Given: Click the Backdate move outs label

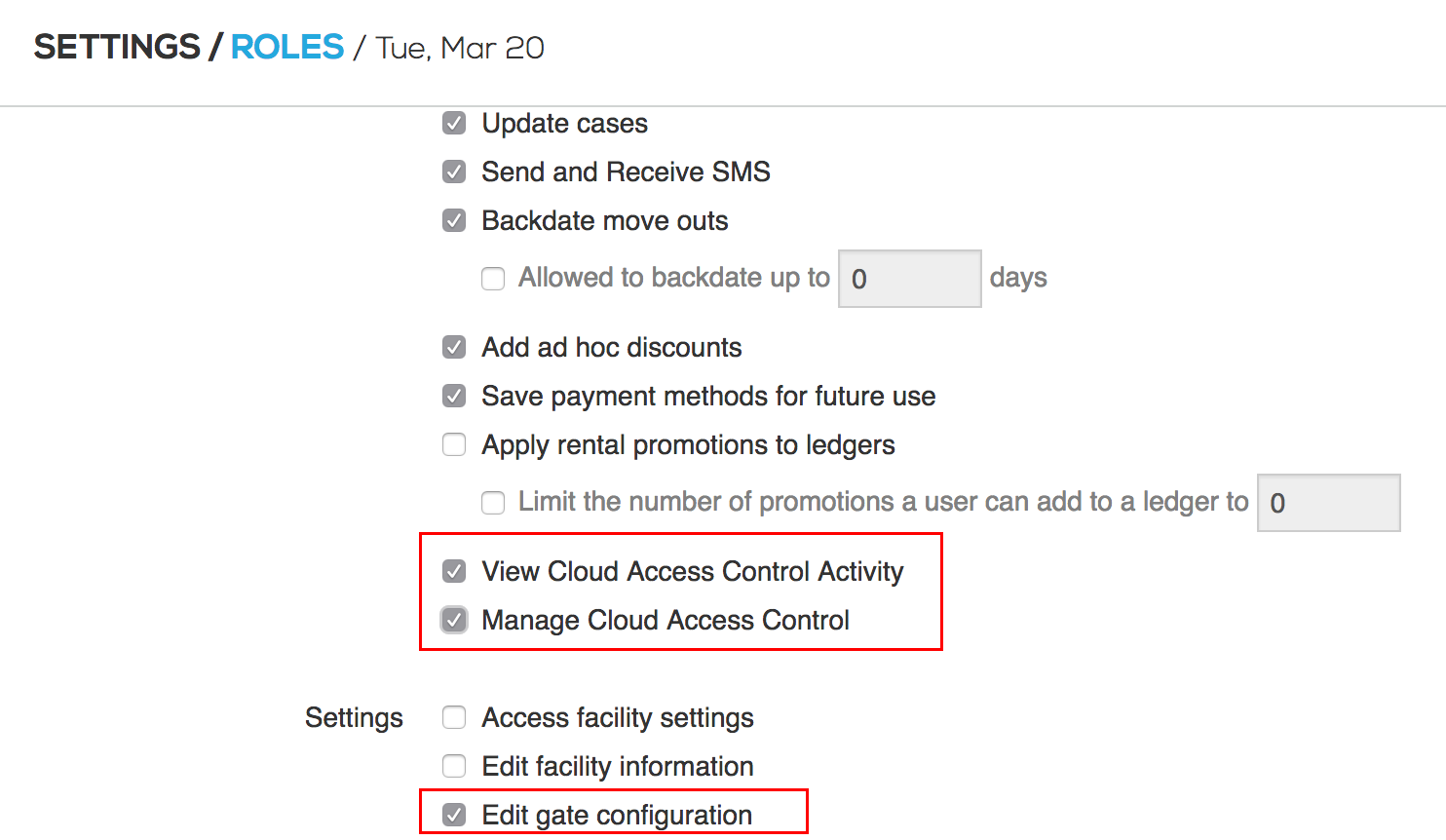Looking at the screenshot, I should pos(604,221).
